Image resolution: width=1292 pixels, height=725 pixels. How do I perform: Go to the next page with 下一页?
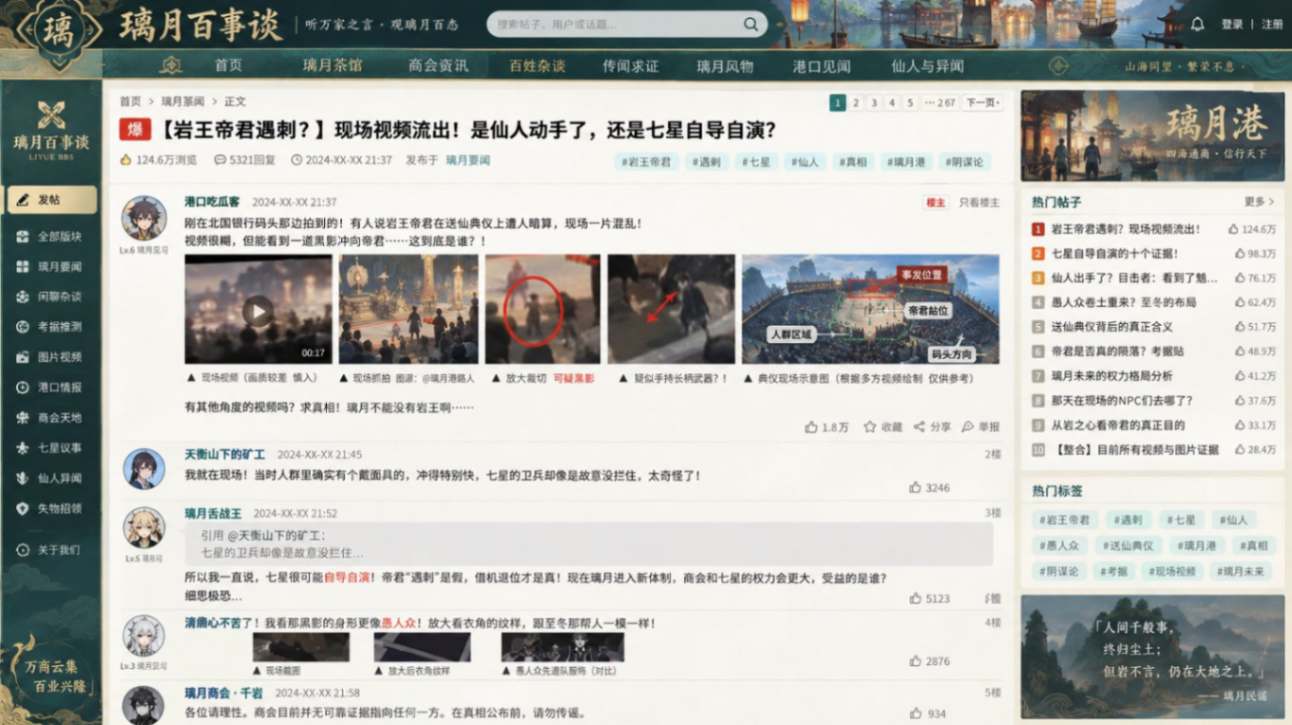(982, 102)
